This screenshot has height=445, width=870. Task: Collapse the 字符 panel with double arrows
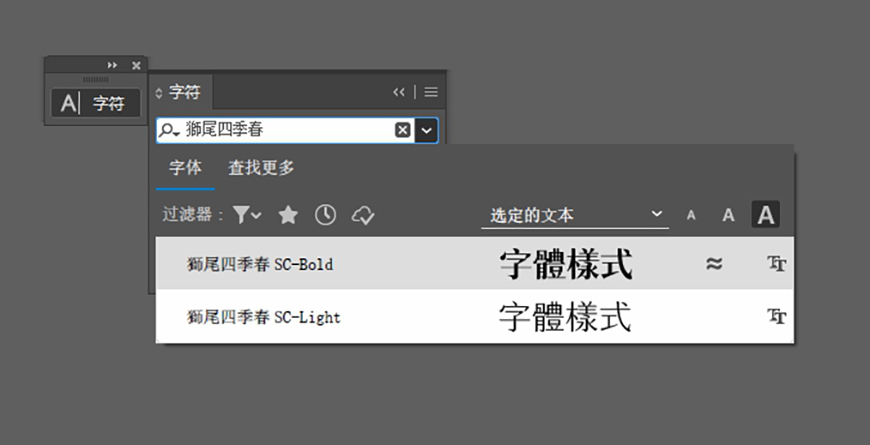pos(398,92)
